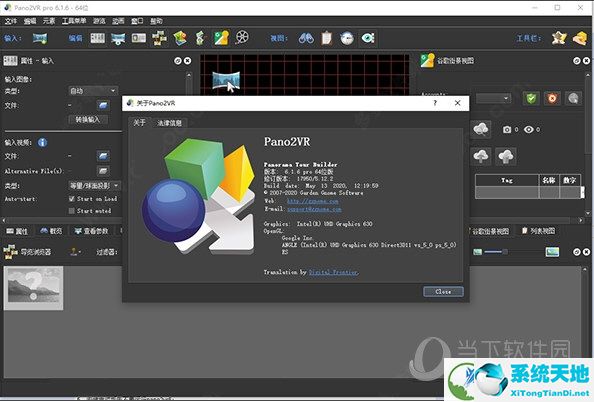This screenshot has width=594, height=402.
Task: Open the input image 类型 dropdown showing 自动
Action: tap(93, 91)
